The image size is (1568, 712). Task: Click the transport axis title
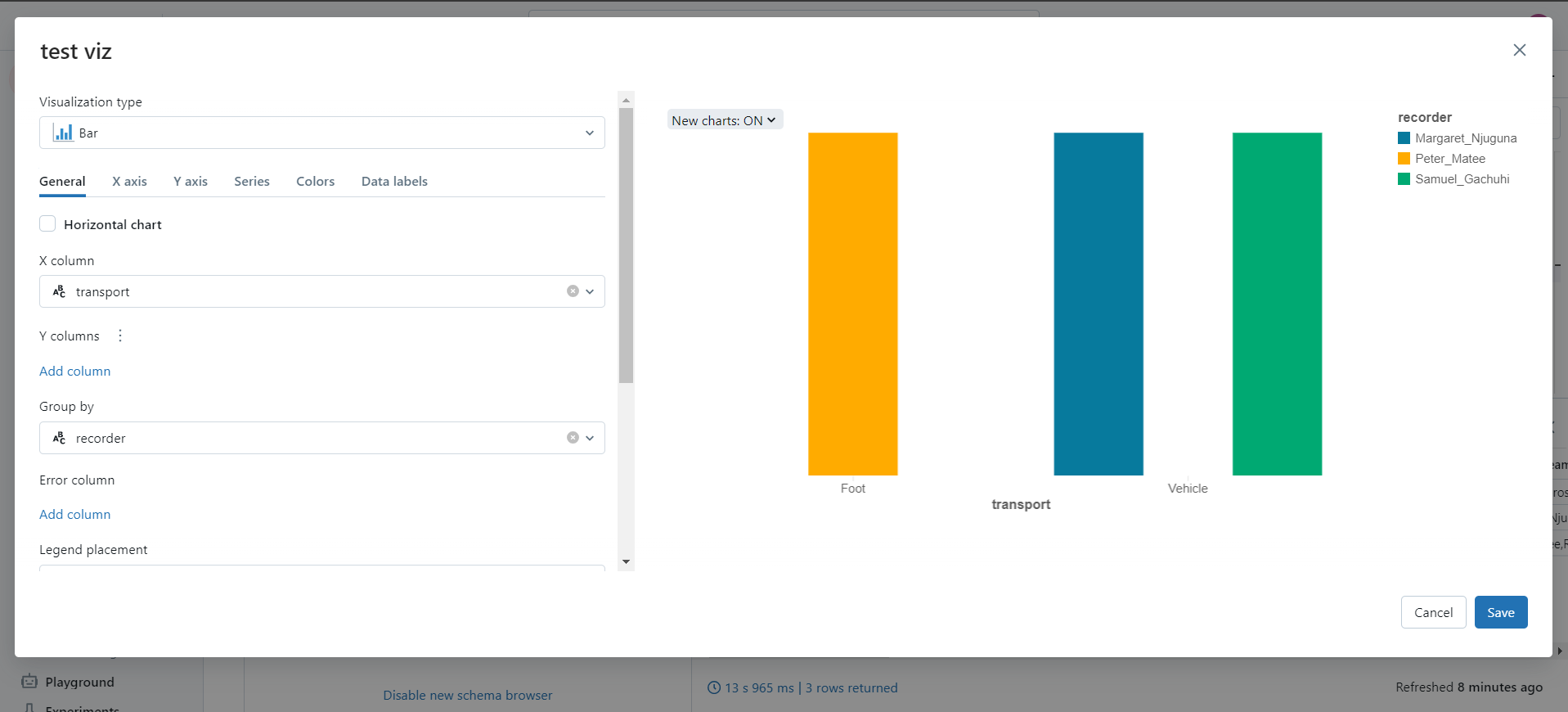tap(1021, 504)
